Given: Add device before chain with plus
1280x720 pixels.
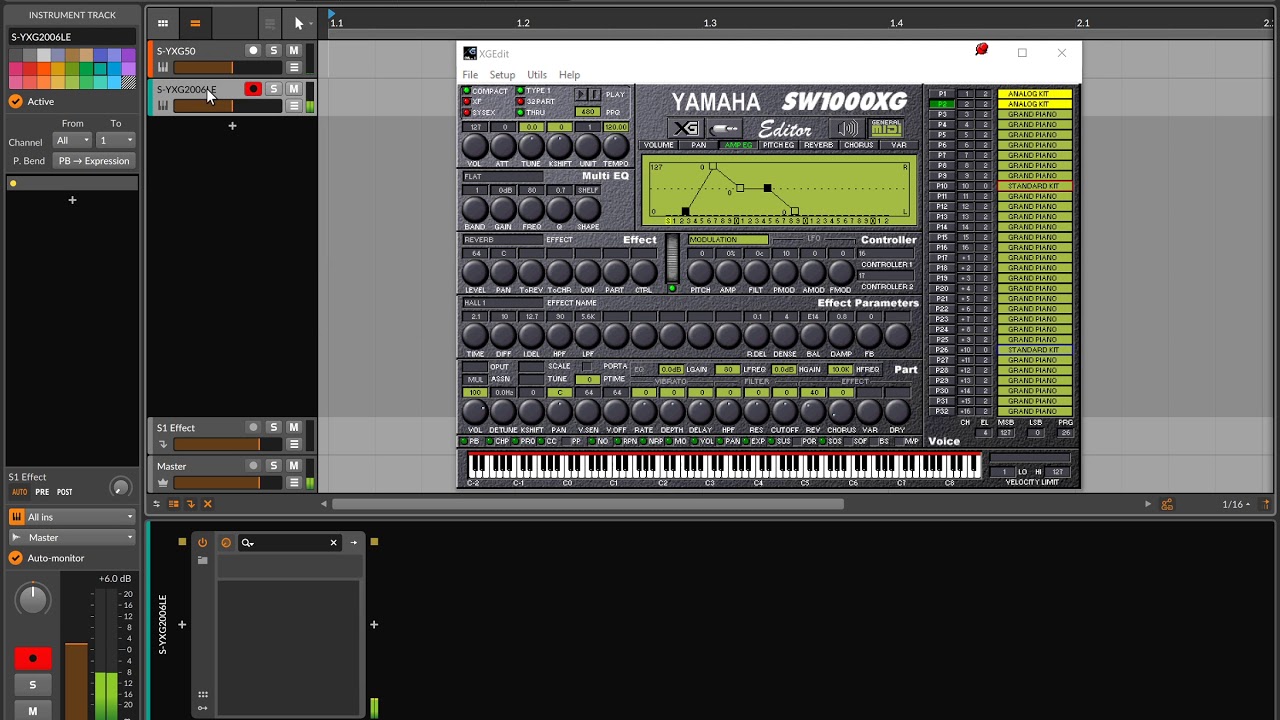Looking at the screenshot, I should coord(182,625).
